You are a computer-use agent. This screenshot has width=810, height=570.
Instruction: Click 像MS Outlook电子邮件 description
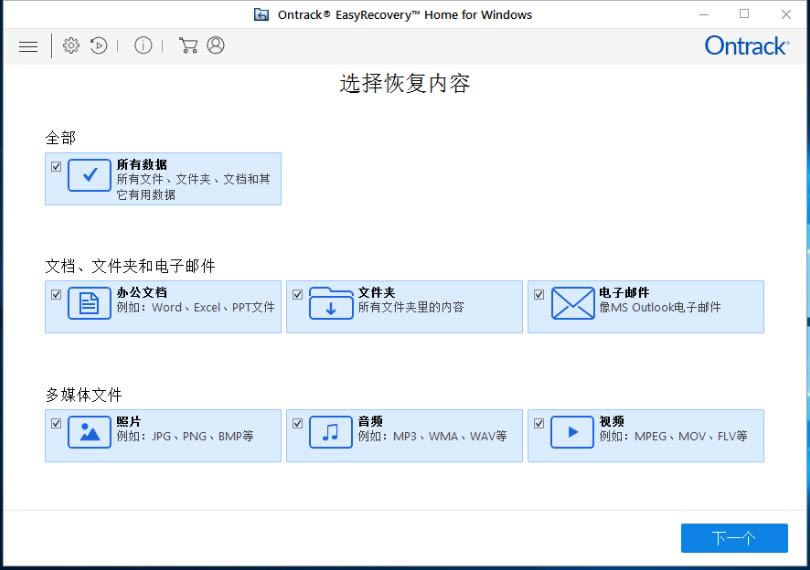[660, 307]
